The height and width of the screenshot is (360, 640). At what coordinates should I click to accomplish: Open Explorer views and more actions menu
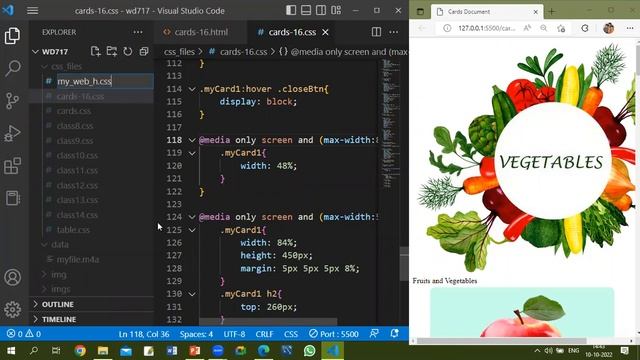point(138,32)
